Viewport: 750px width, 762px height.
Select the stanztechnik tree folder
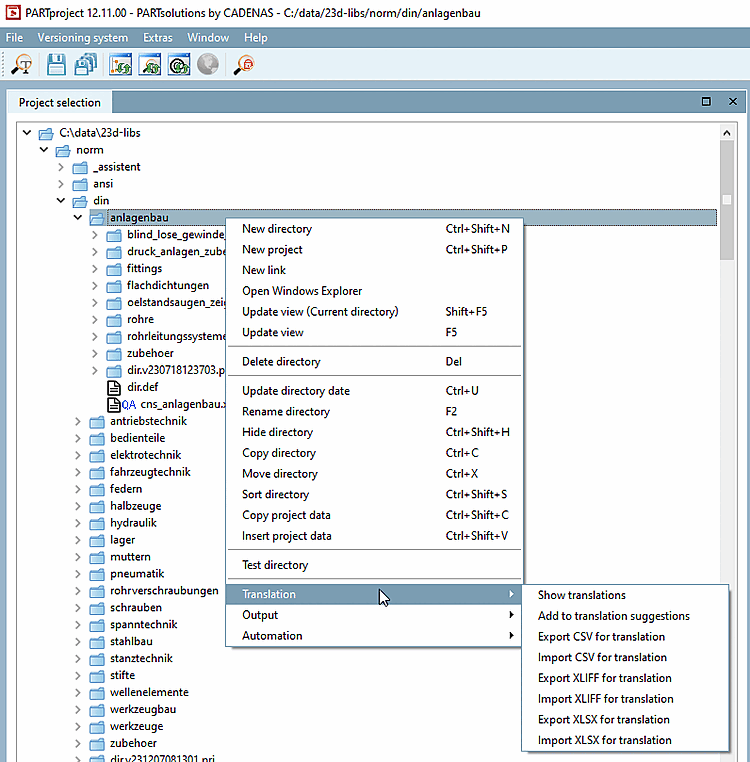[x=141, y=658]
